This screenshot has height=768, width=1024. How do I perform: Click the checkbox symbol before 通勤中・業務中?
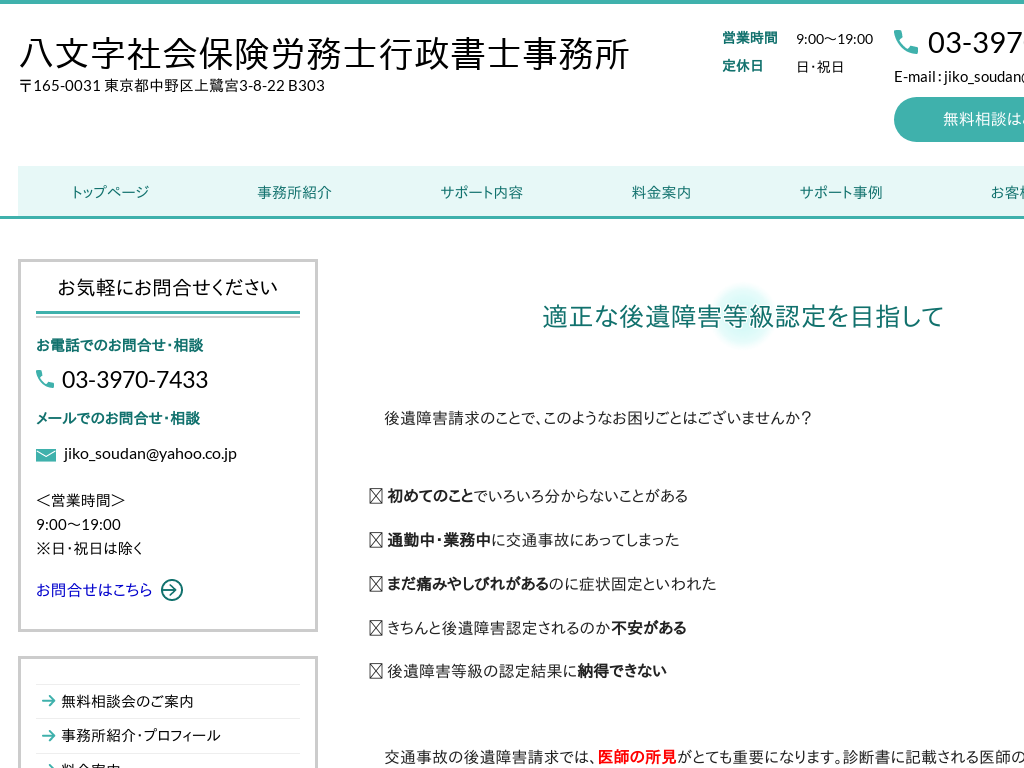click(376, 540)
